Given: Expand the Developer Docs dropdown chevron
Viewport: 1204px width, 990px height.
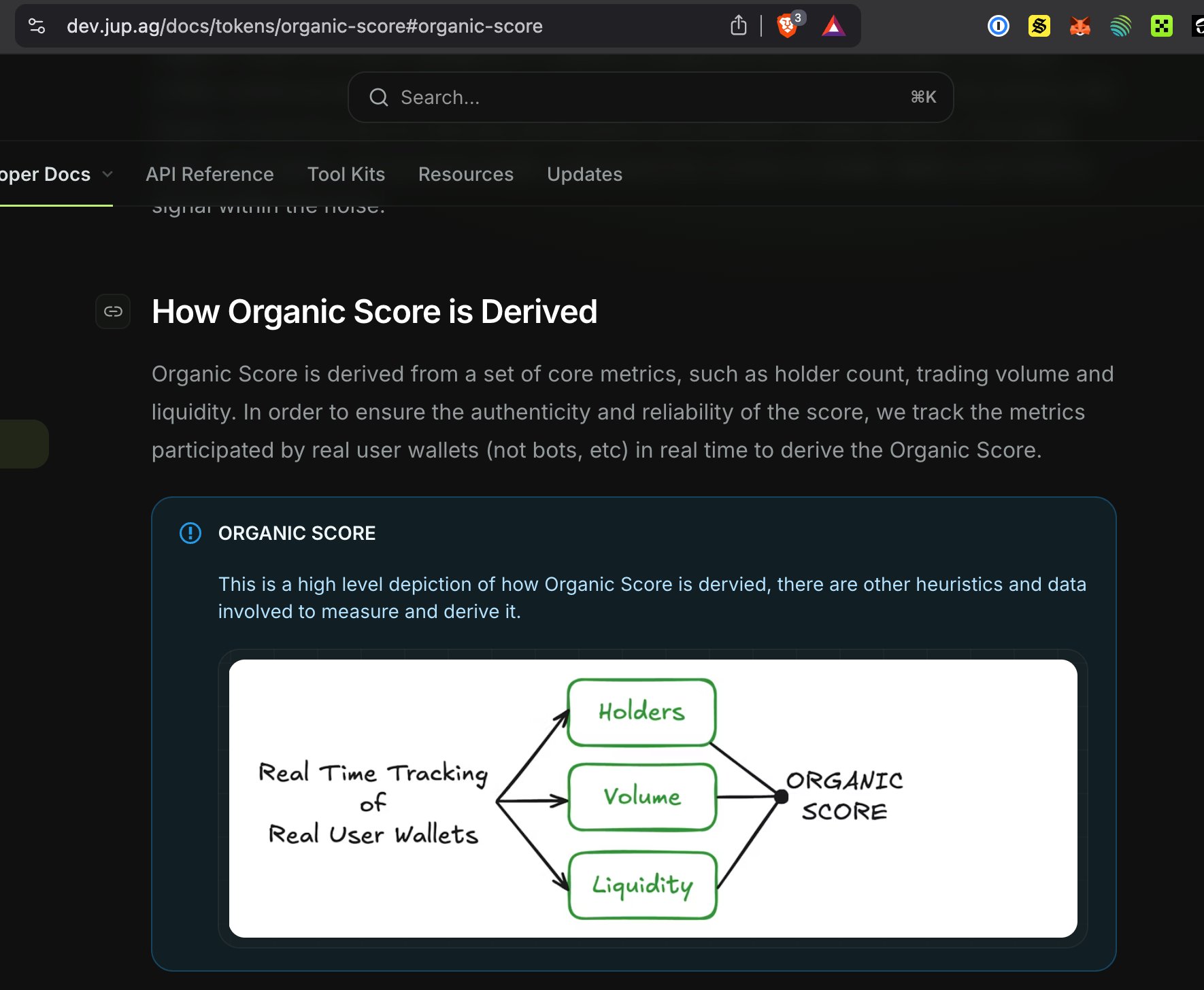Looking at the screenshot, I should click(x=107, y=175).
